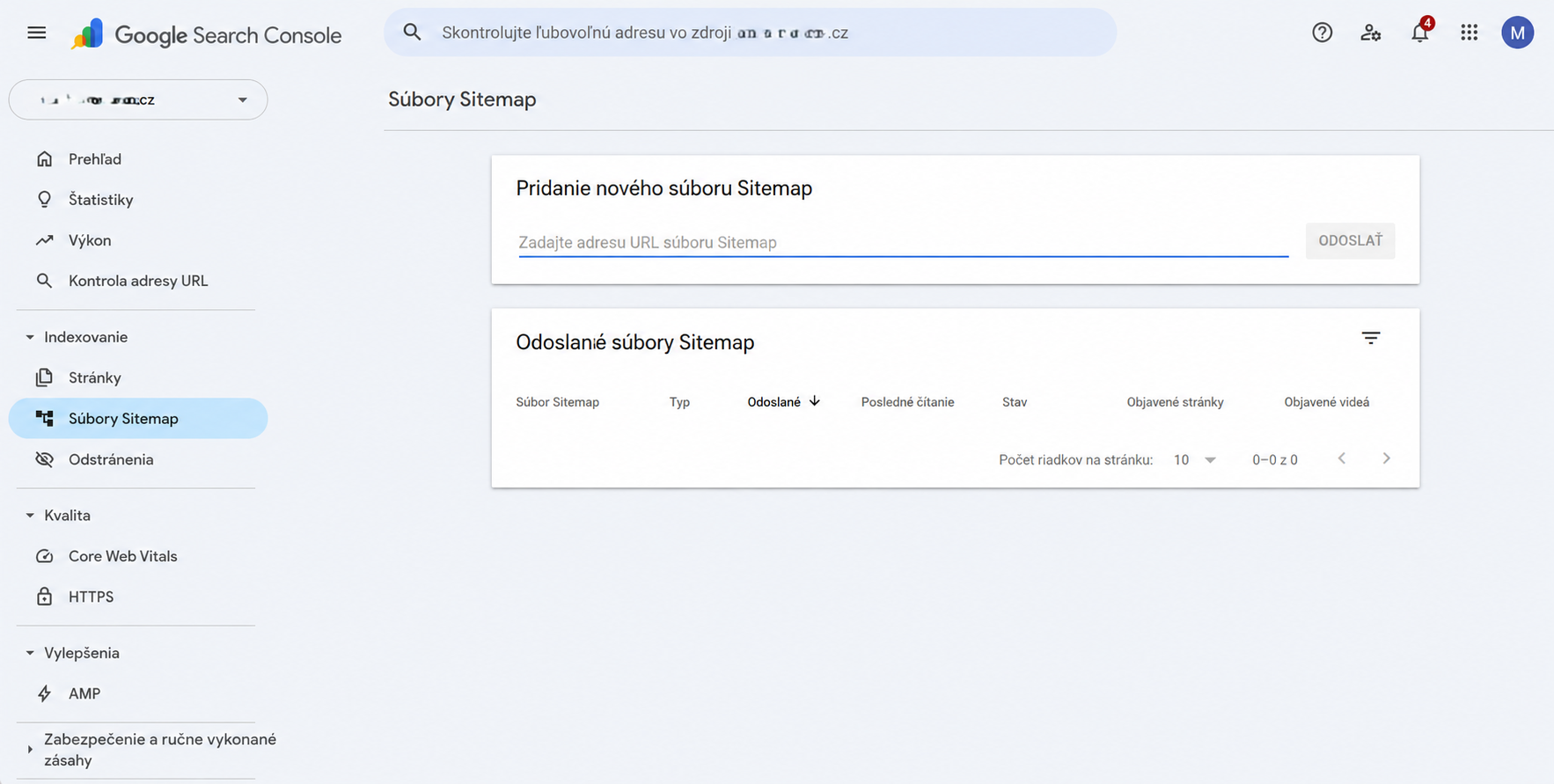This screenshot has width=1554, height=784.
Task: Click the Prehľad home icon
Action: (44, 159)
